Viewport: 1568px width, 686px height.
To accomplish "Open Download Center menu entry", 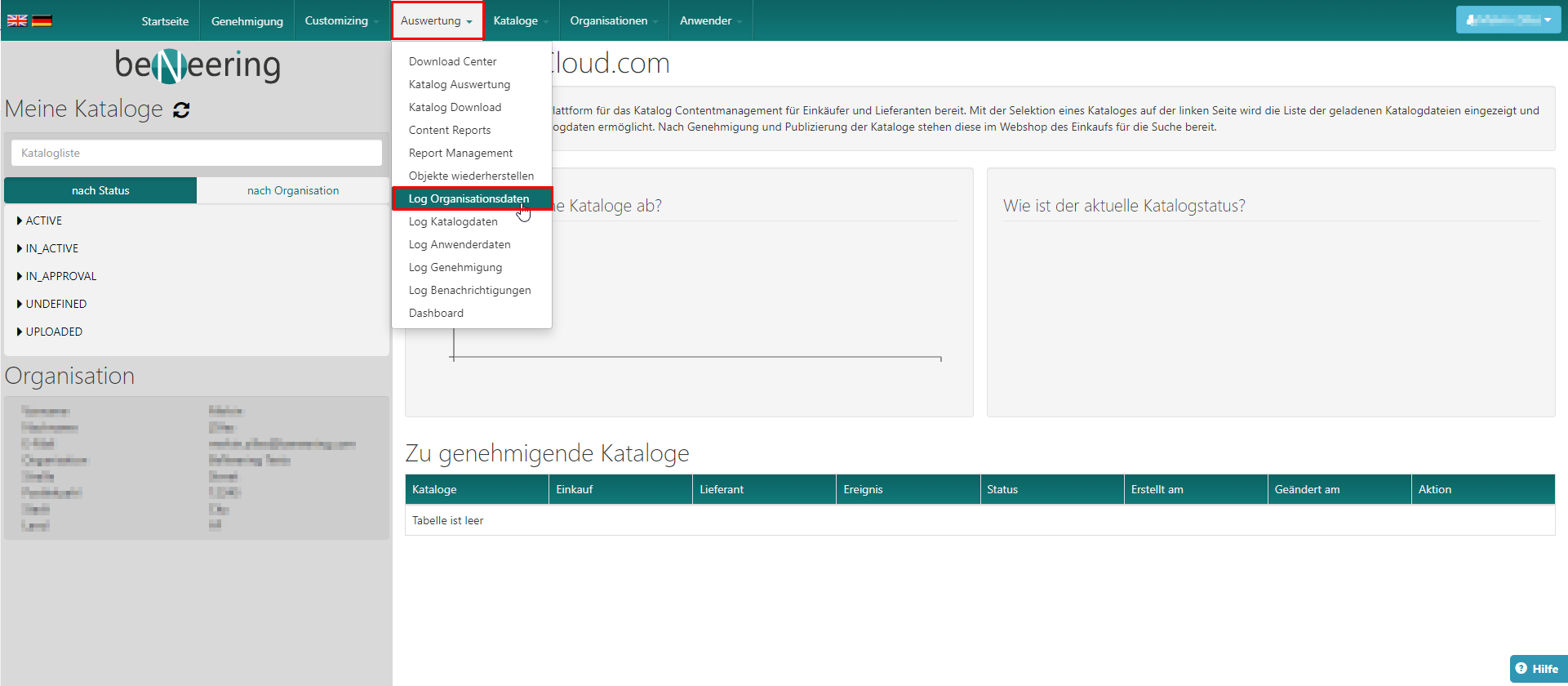I will pos(452,61).
